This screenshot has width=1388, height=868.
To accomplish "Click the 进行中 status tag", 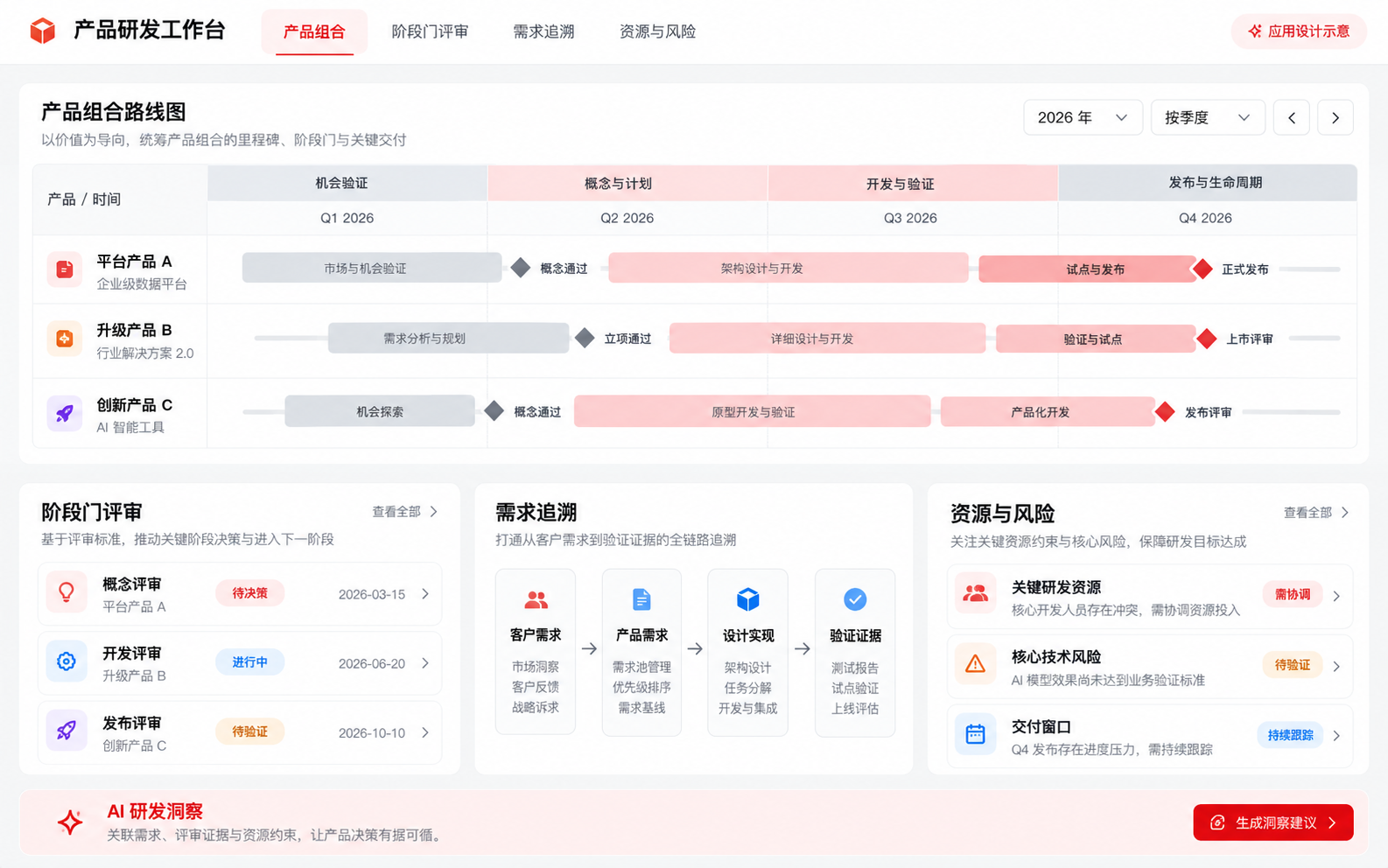I will 249,662.
